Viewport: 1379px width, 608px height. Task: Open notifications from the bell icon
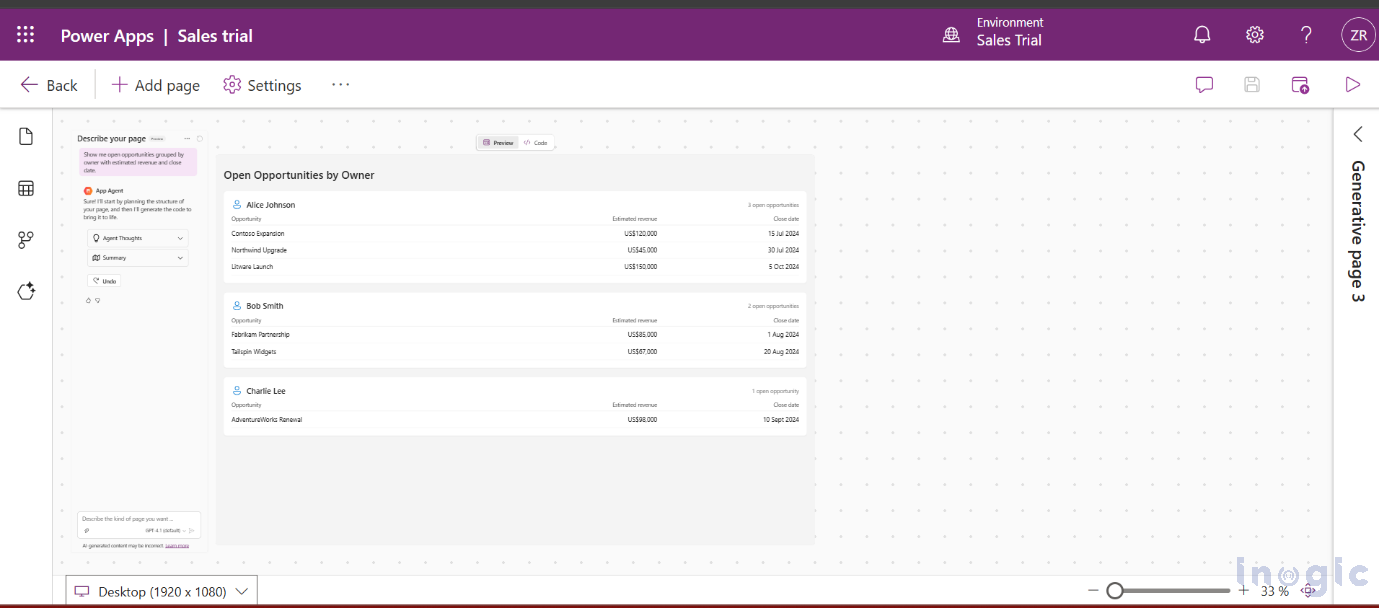click(x=1201, y=33)
